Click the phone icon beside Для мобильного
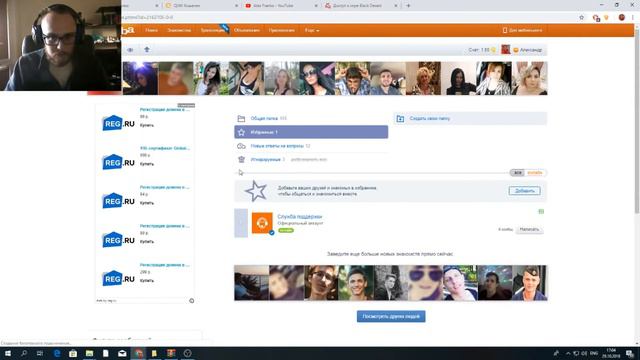 click(505, 30)
